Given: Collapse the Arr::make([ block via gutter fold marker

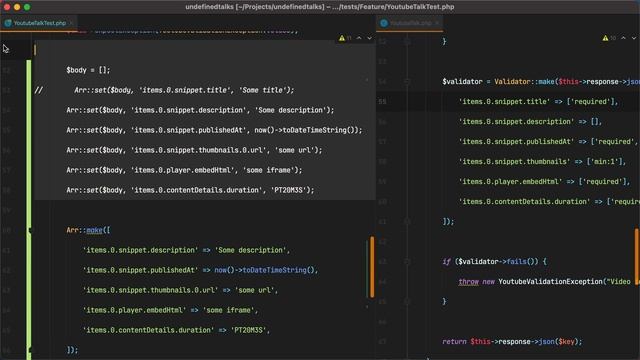Looking at the screenshot, I should 30,231.
